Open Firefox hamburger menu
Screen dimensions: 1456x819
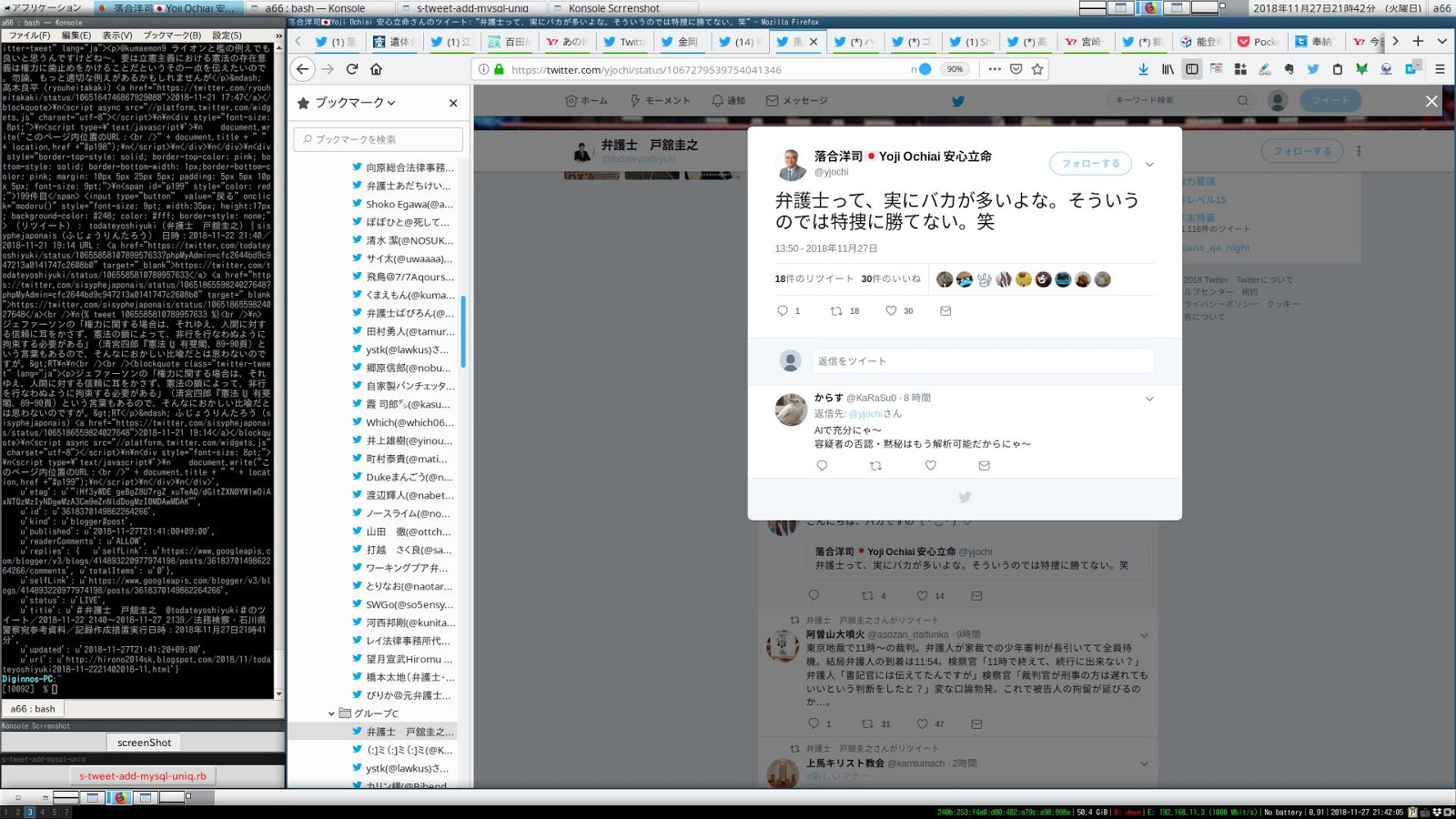pyautogui.click(x=1440, y=69)
